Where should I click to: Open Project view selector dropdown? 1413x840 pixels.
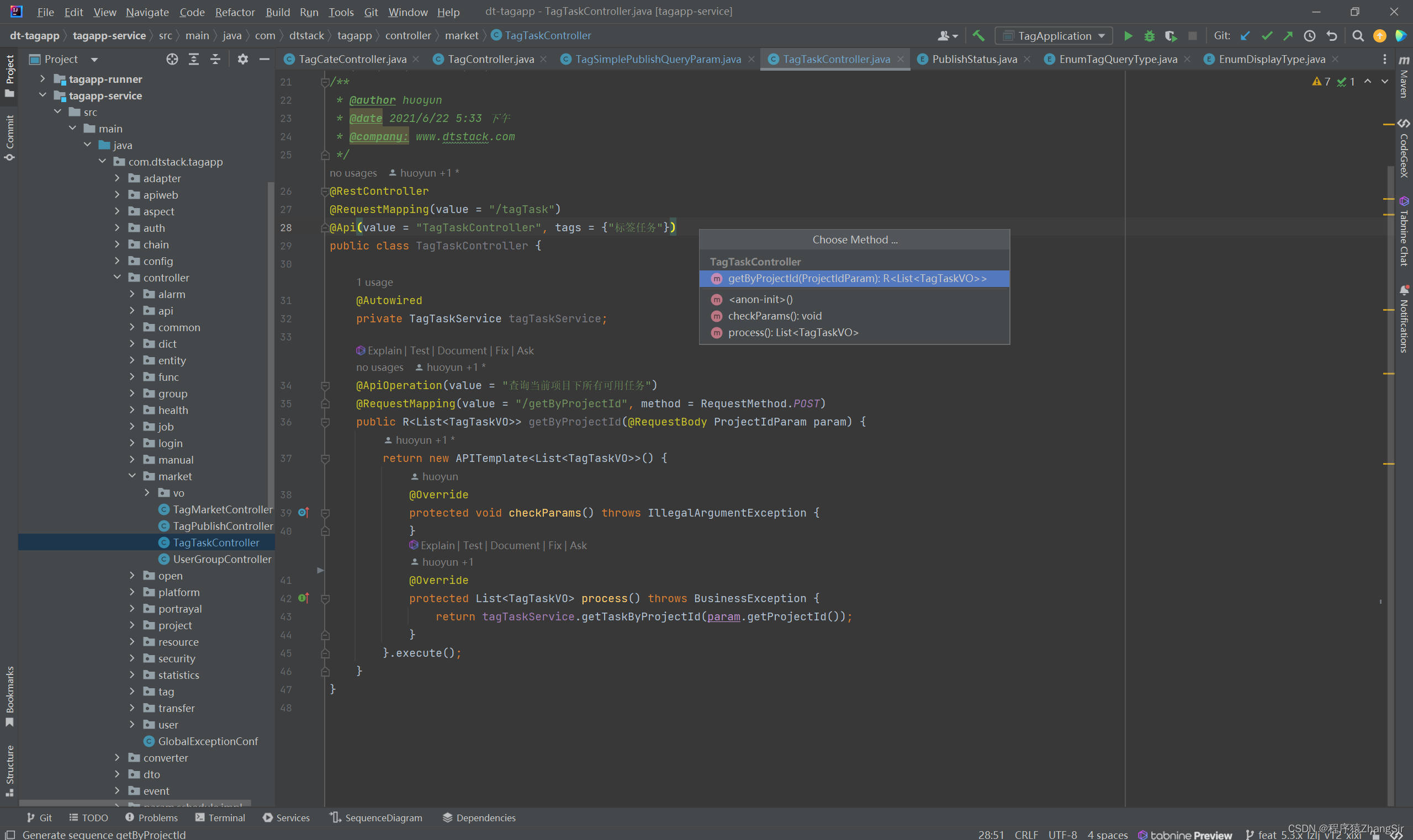click(x=94, y=59)
